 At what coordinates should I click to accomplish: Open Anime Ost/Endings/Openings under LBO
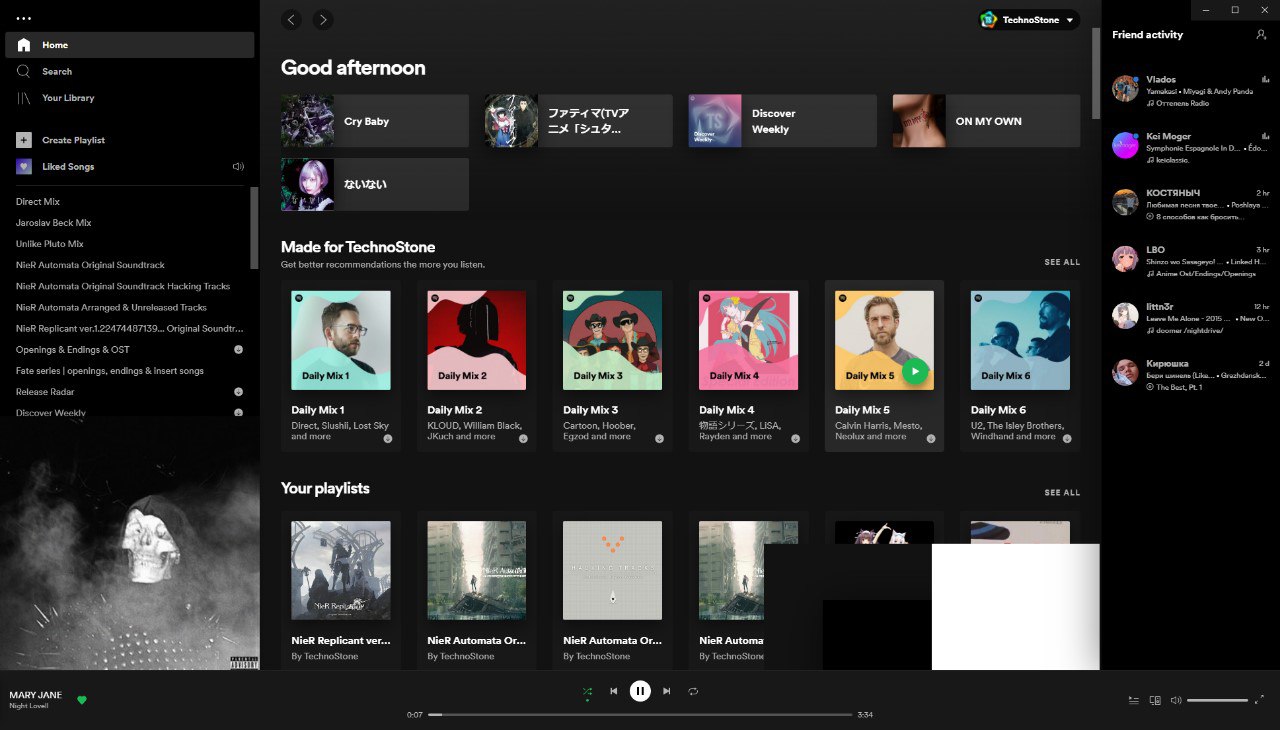(1206, 273)
